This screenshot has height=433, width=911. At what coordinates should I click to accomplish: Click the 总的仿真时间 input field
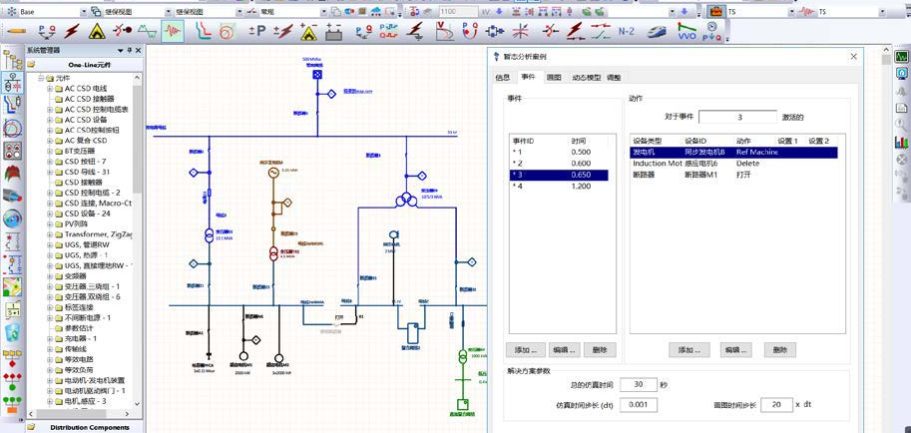637,384
